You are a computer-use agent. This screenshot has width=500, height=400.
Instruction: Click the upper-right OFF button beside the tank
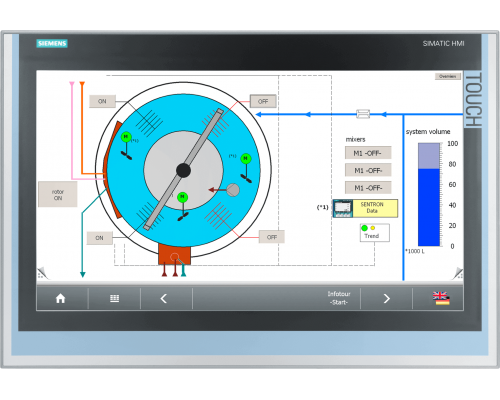tap(263, 101)
